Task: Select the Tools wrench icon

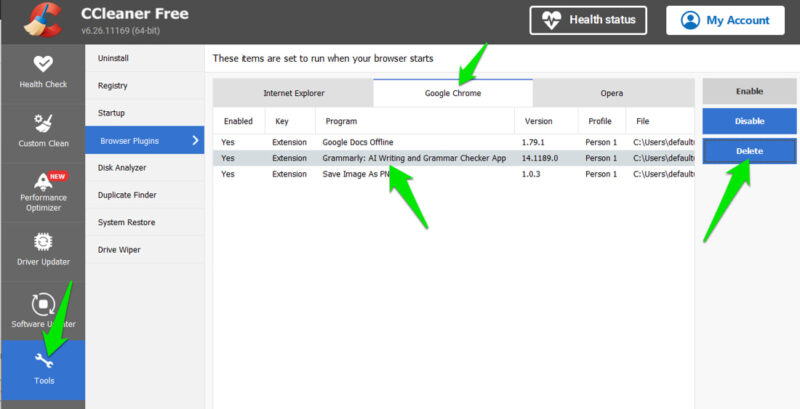Action: [44, 361]
